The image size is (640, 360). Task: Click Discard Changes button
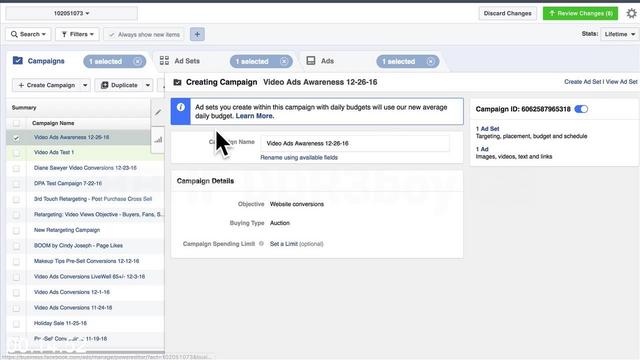click(x=507, y=13)
